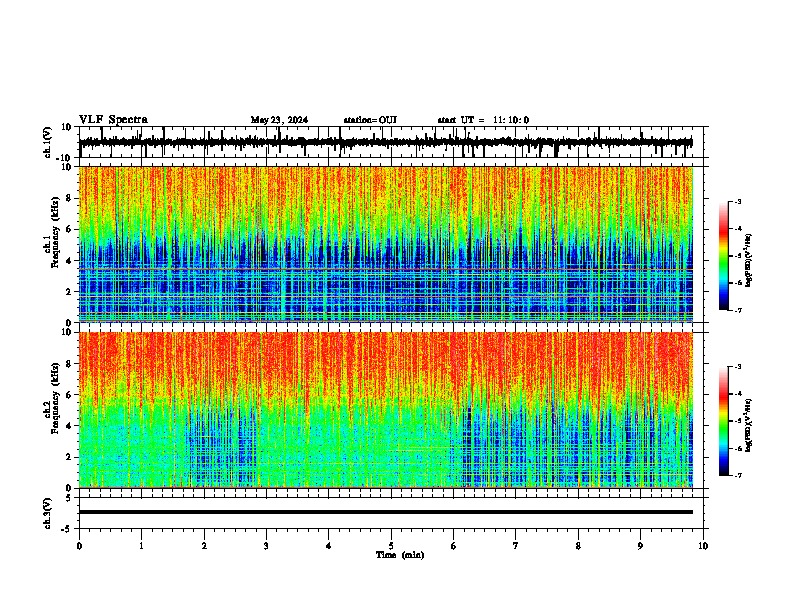Click the ch.2 spectrogram color scale bar
The width and height of the screenshot is (792, 612).
724,421
